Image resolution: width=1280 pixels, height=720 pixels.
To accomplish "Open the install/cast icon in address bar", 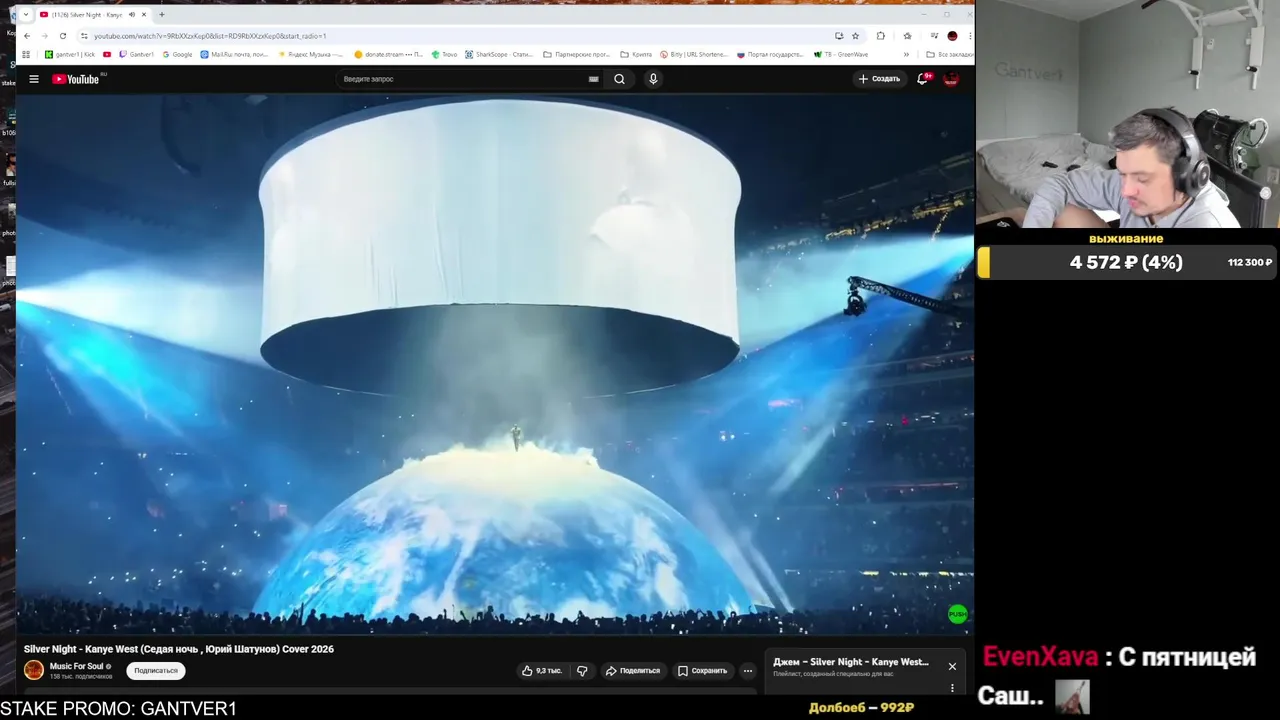I will click(839, 36).
